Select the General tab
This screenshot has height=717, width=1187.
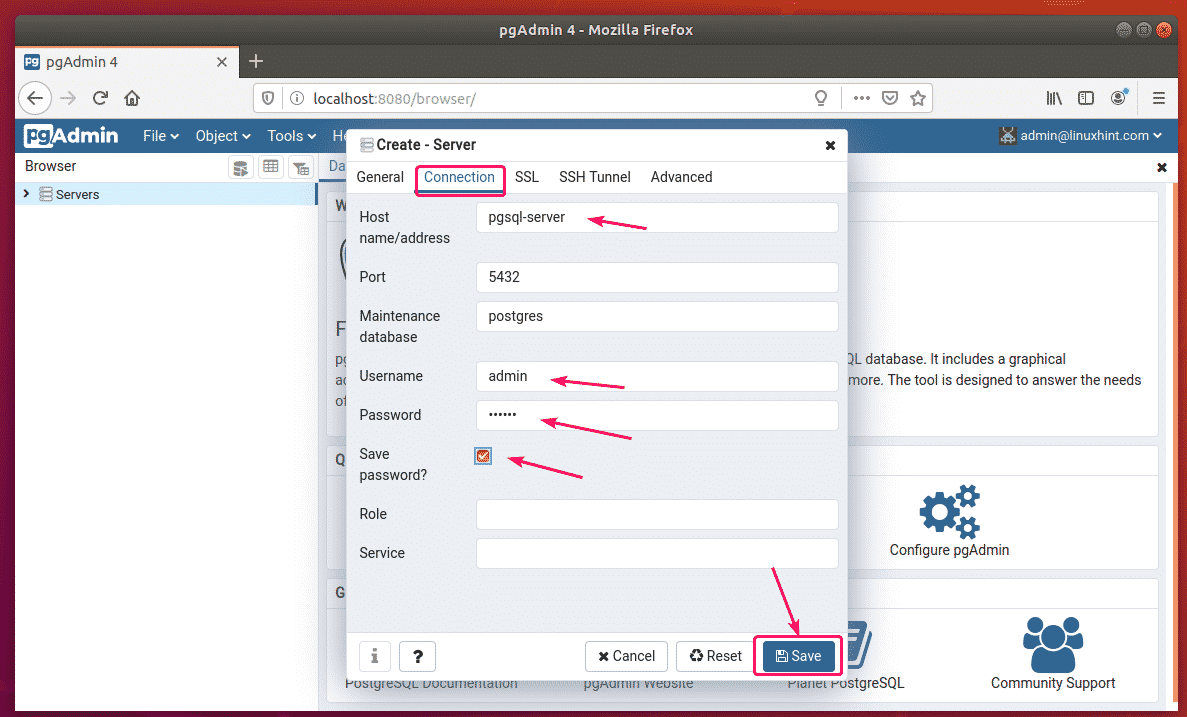(380, 177)
